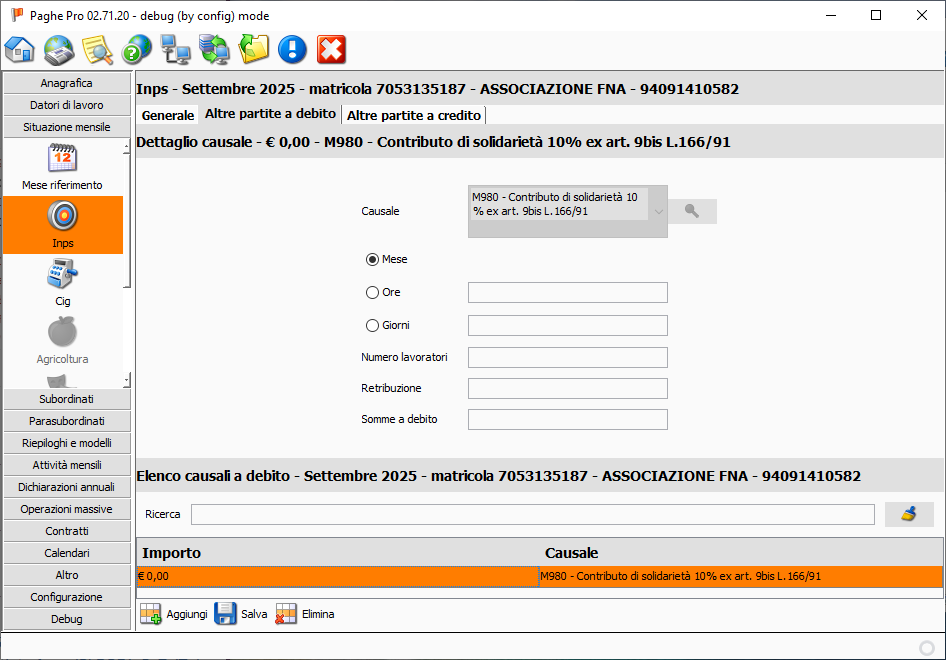Click the home icon in the toolbar

[20, 49]
